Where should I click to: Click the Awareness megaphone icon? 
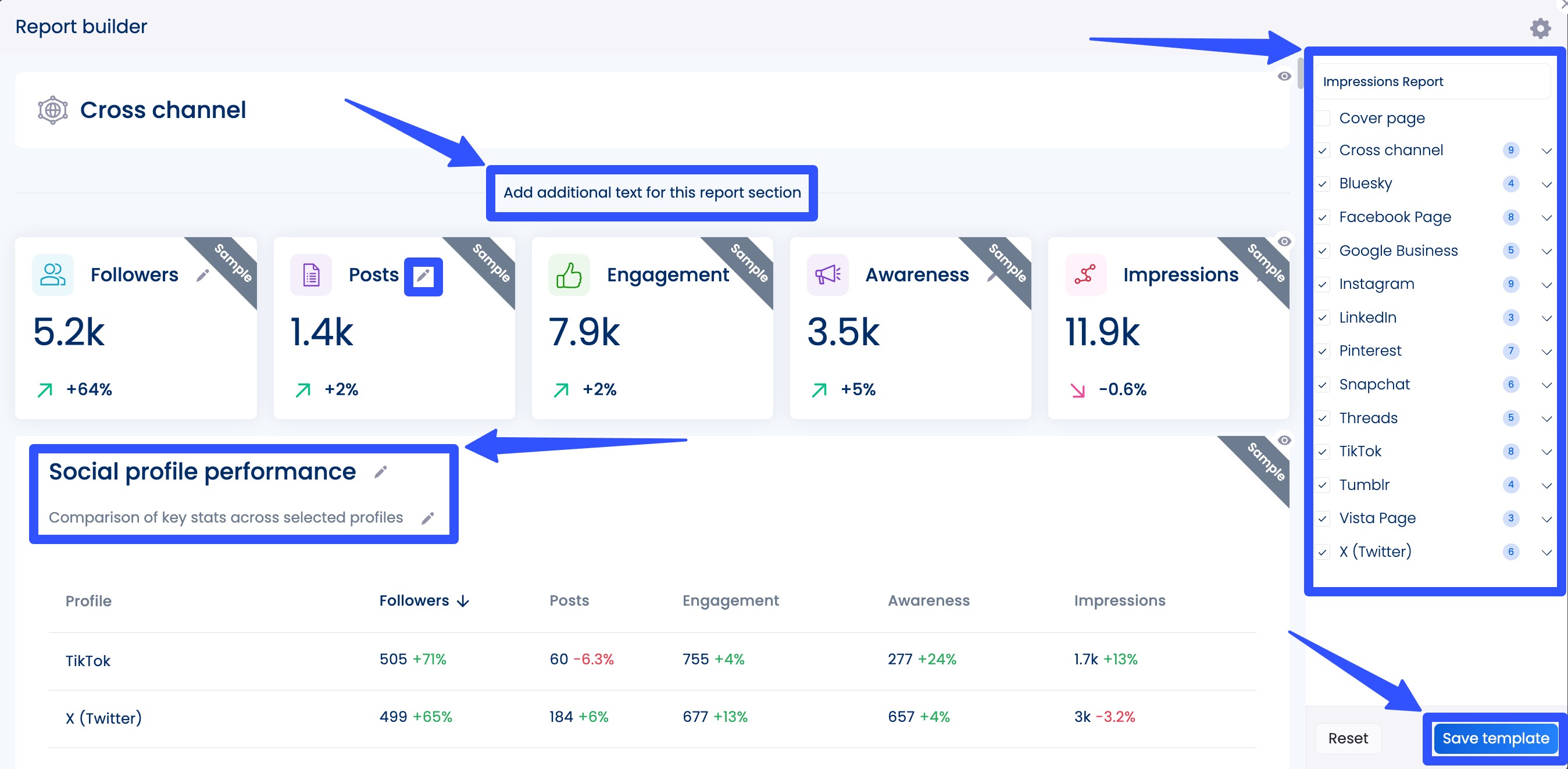[828, 274]
